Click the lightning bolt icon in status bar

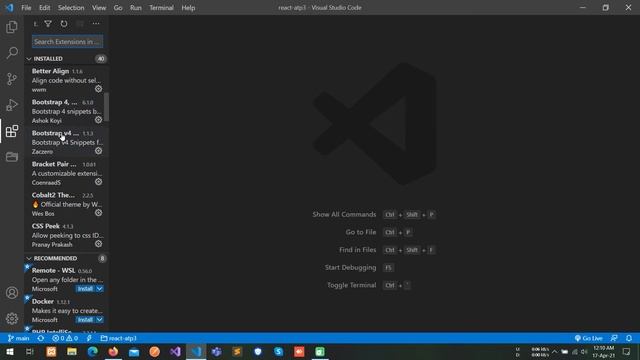coord(89,338)
